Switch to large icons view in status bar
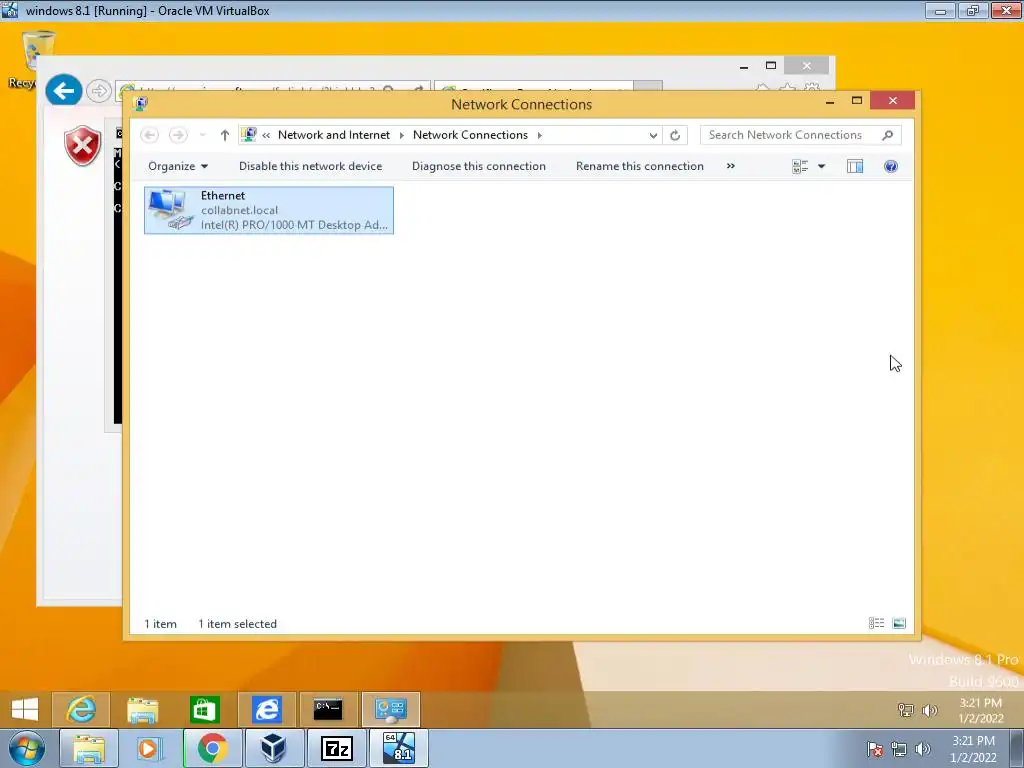 click(899, 624)
